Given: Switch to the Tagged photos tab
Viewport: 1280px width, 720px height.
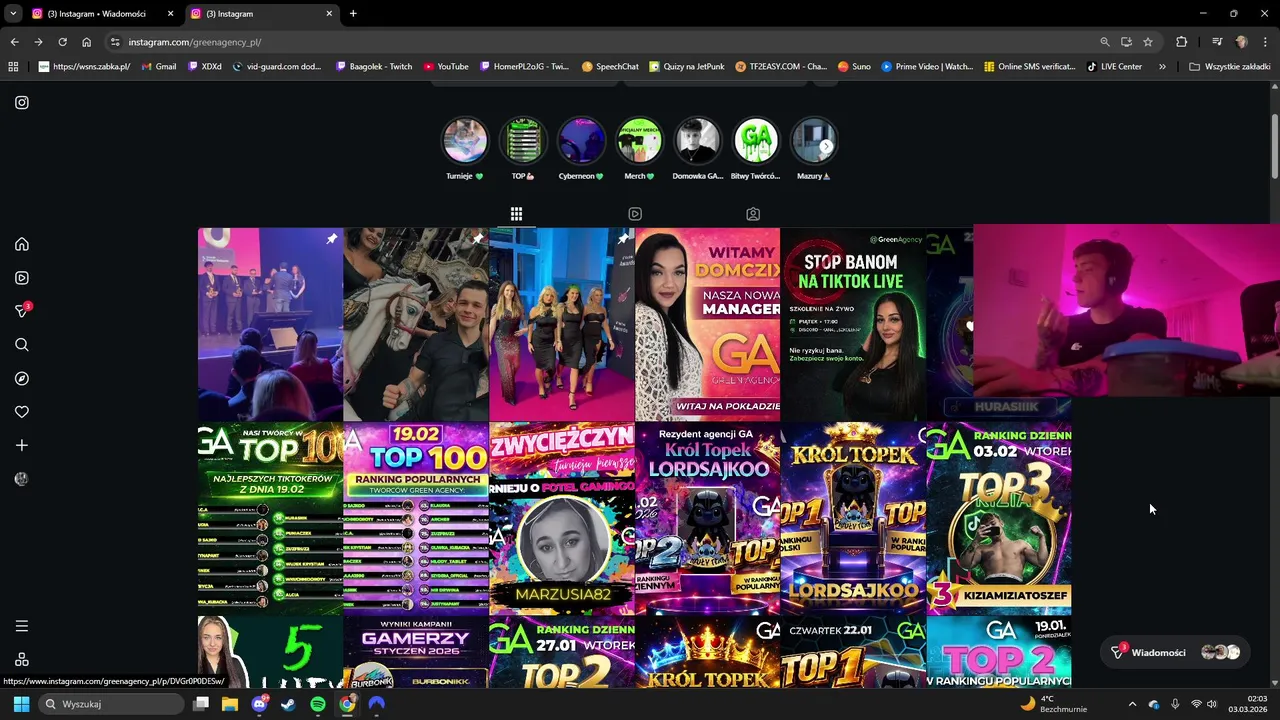Looking at the screenshot, I should 753,214.
